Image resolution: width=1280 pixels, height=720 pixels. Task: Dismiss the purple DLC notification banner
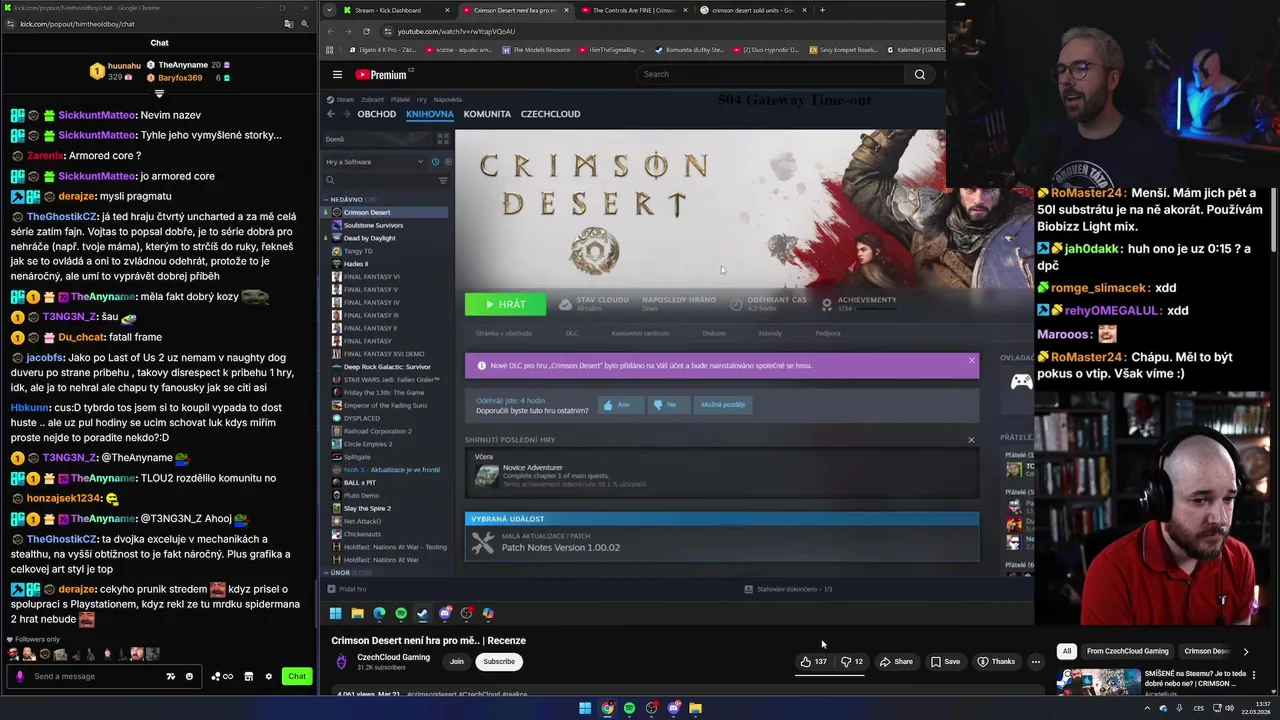point(971,360)
